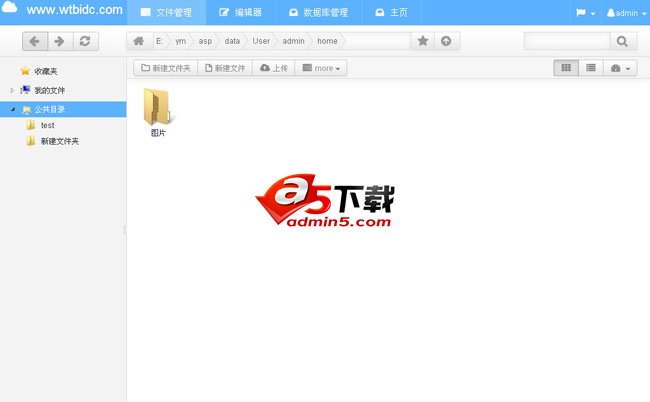Select 收藏夹 in the sidebar
Viewport: 650px width, 402px height.
pos(46,71)
